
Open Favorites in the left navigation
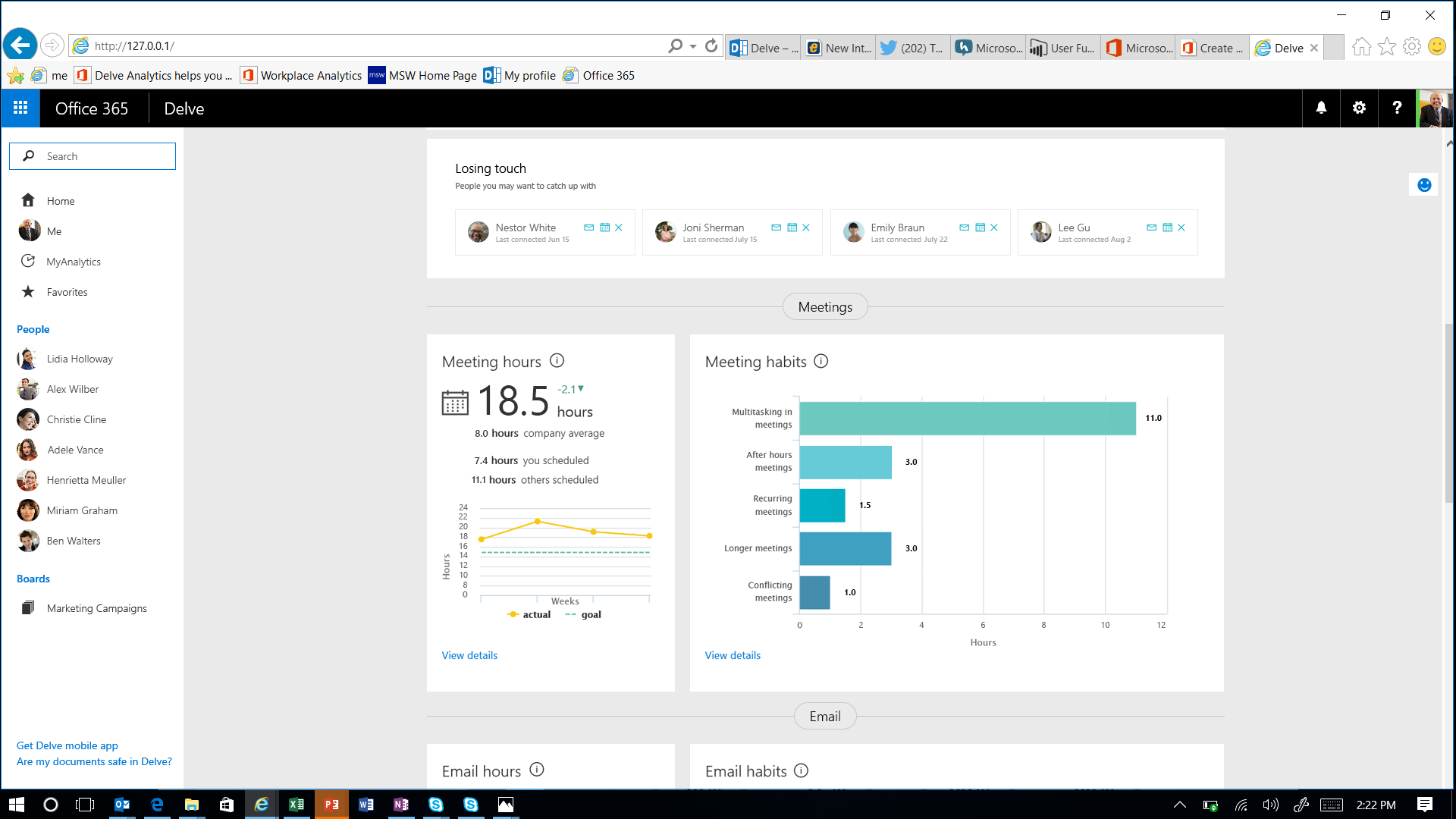(67, 292)
